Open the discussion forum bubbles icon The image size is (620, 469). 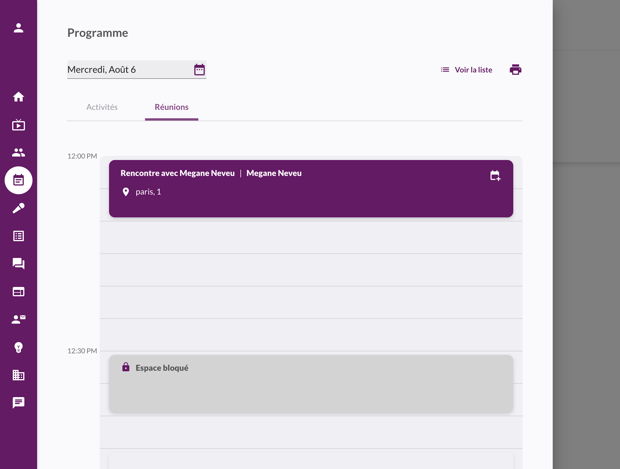(x=18, y=264)
